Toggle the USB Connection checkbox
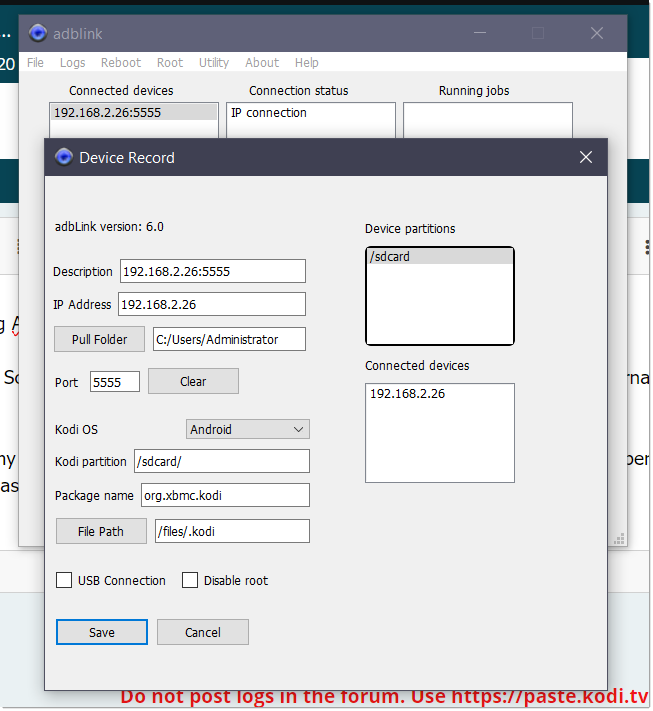The width and height of the screenshot is (653, 711). (x=64, y=580)
